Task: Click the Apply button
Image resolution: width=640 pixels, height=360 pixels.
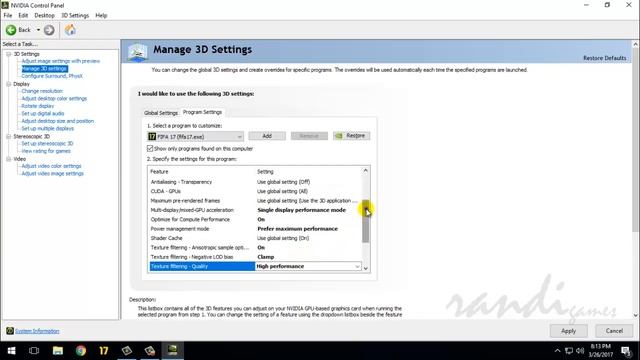Action: (569, 331)
